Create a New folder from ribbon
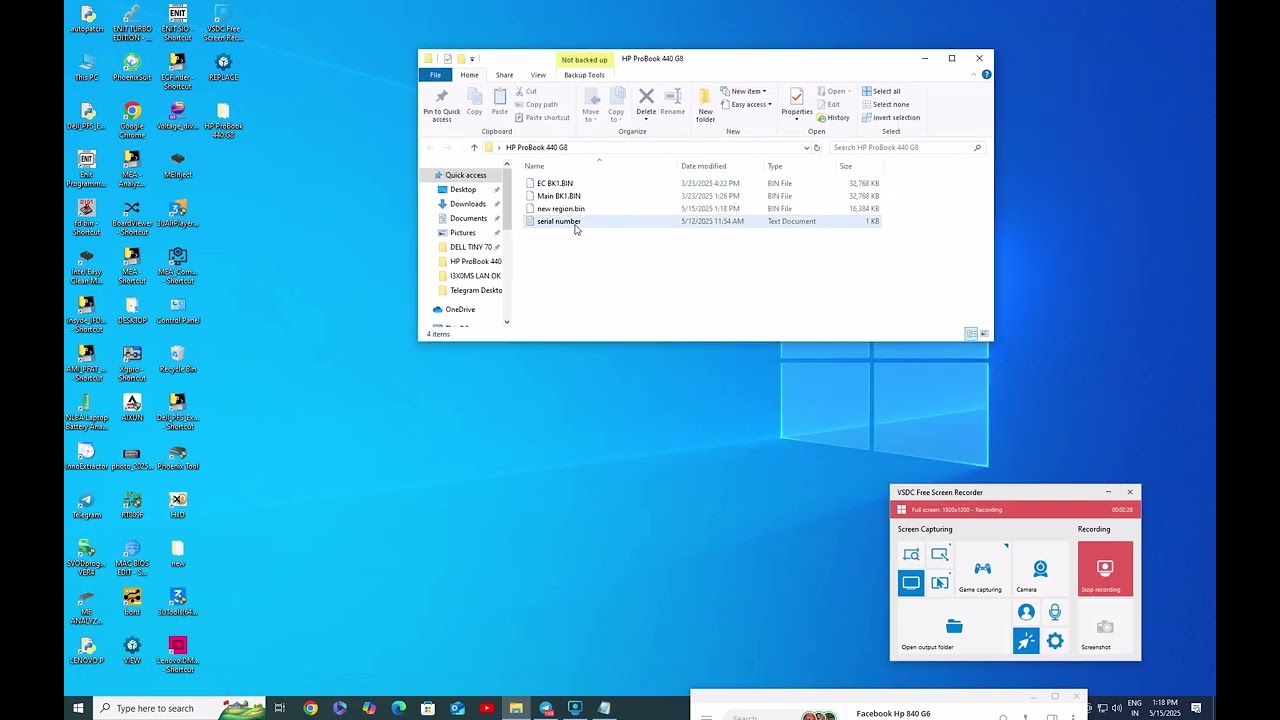 [705, 106]
